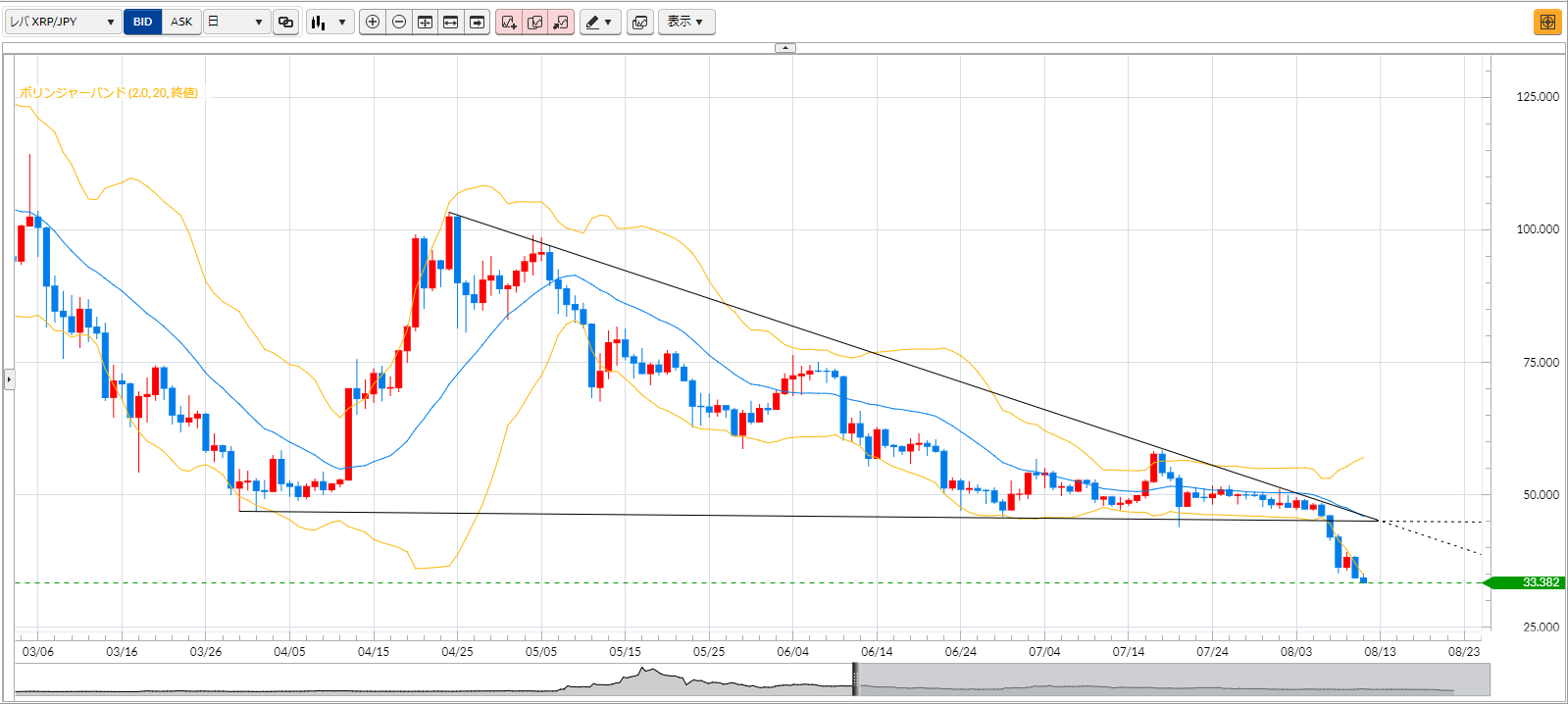Click the 50.000 price axis label
This screenshot has height=704, width=1568.
pyautogui.click(x=1541, y=495)
